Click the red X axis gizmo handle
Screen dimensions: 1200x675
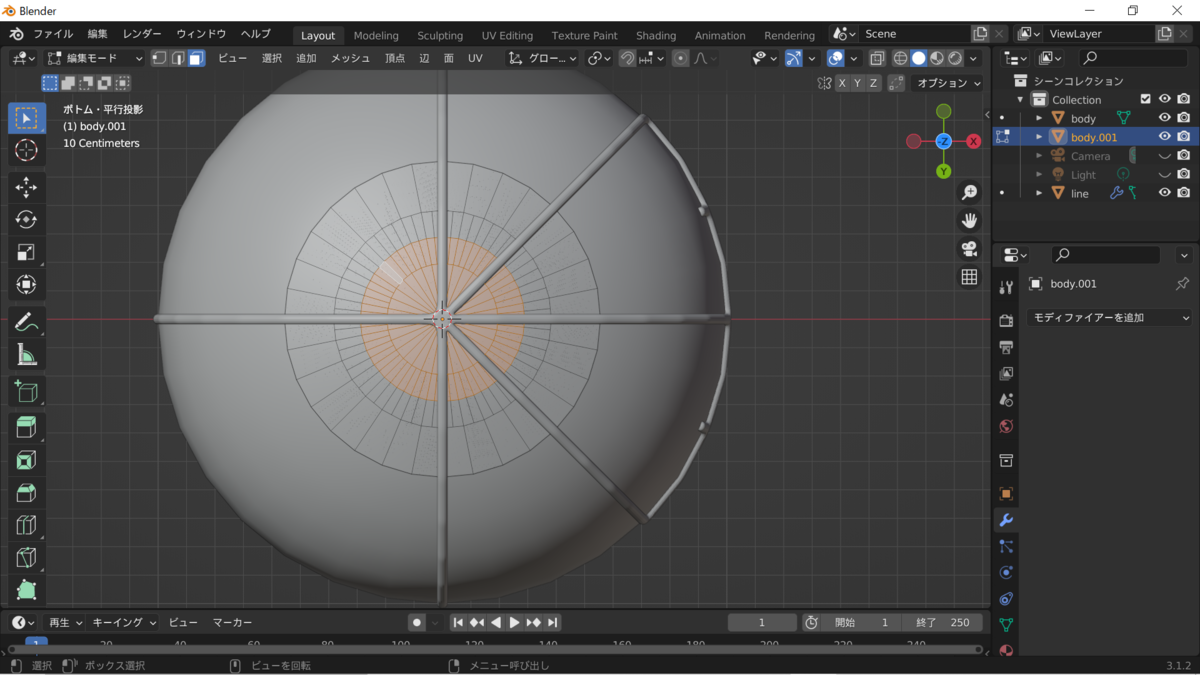point(973,141)
